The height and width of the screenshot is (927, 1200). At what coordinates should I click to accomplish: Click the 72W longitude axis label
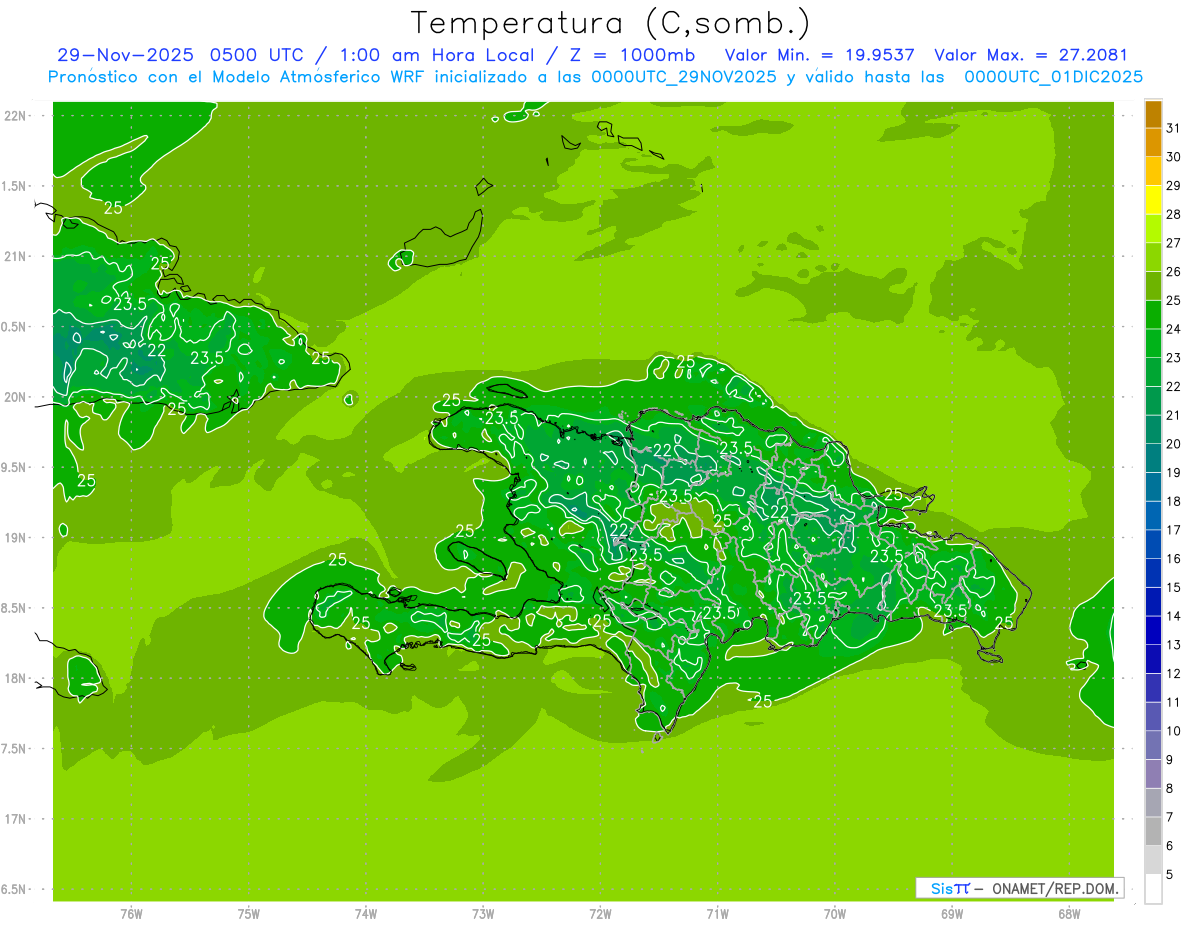click(600, 913)
